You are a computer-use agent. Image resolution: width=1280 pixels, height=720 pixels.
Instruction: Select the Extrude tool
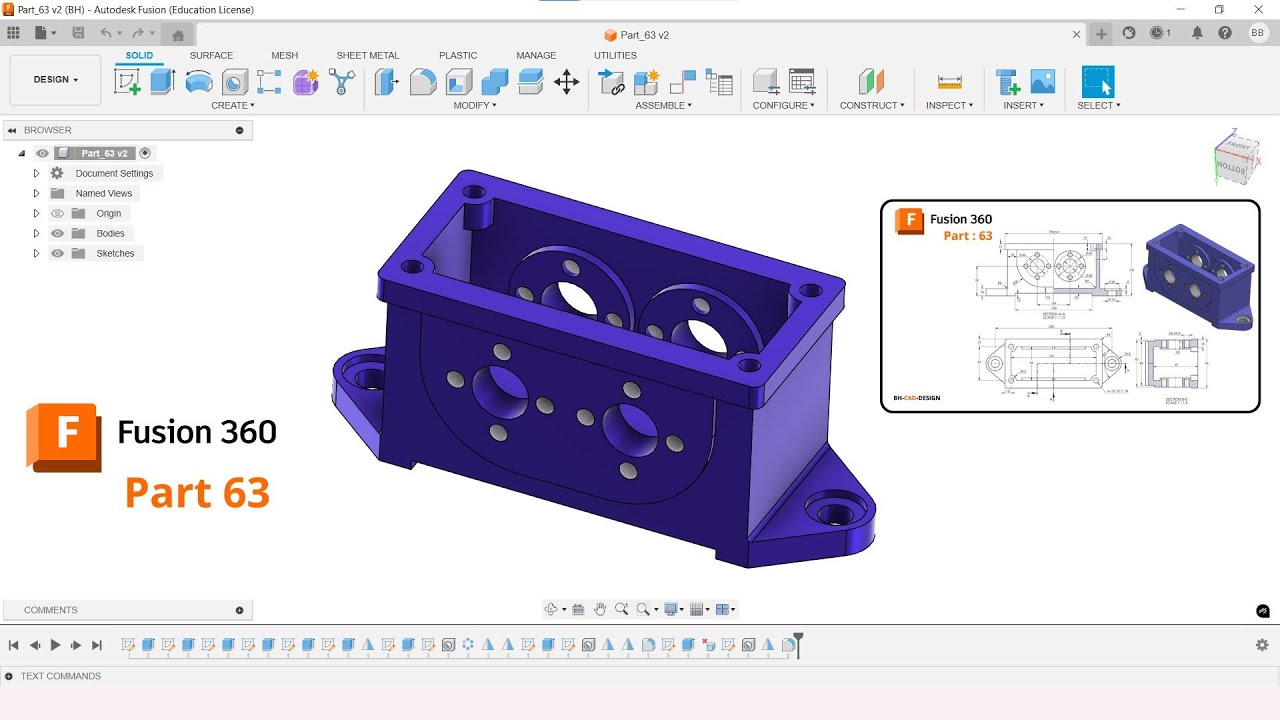(x=163, y=82)
